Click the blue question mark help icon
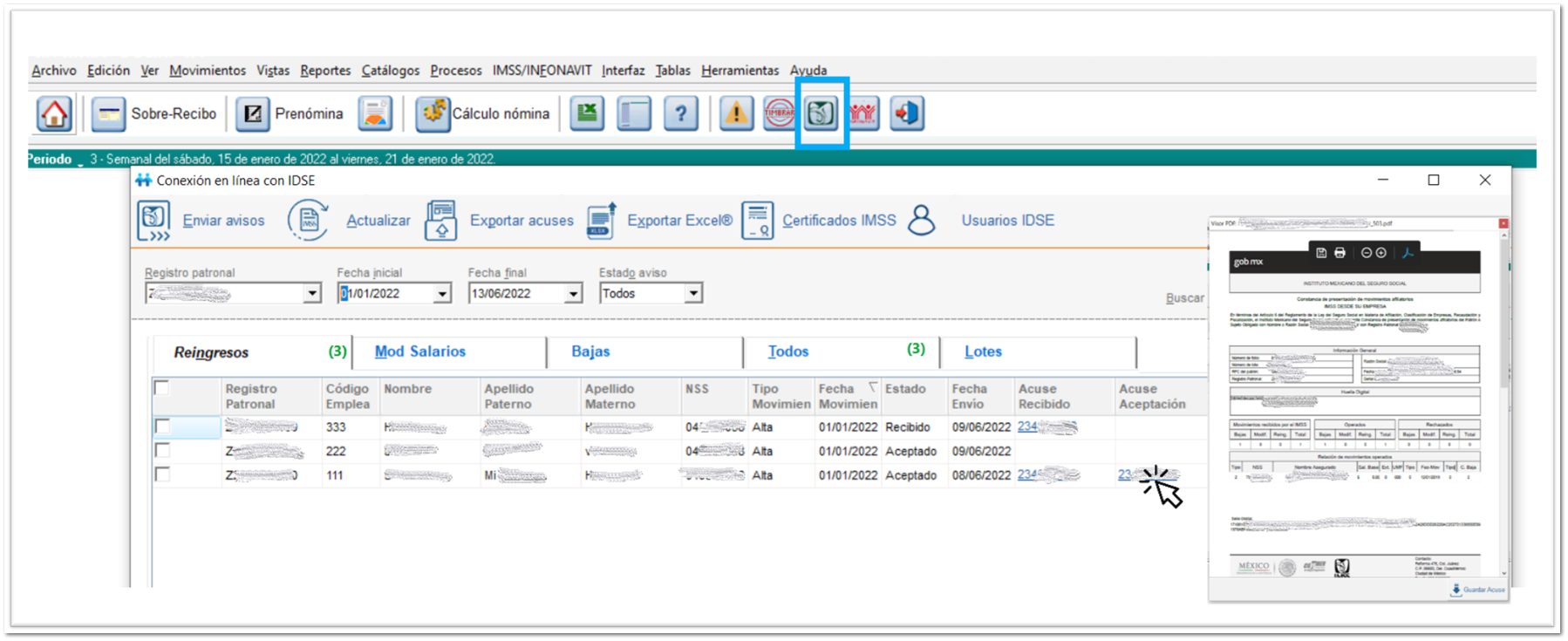 680,113
